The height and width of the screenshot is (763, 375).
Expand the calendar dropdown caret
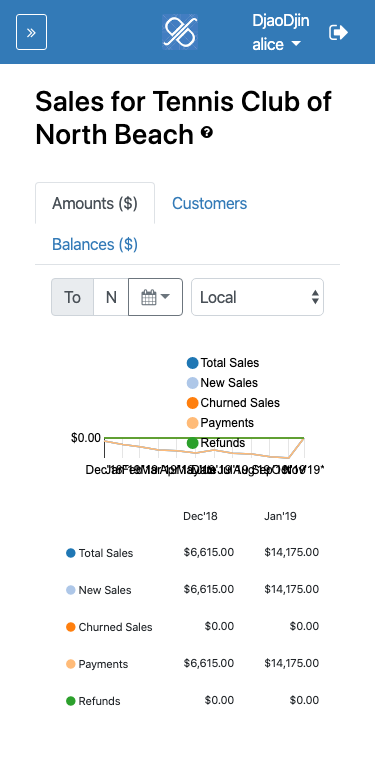[x=165, y=296]
